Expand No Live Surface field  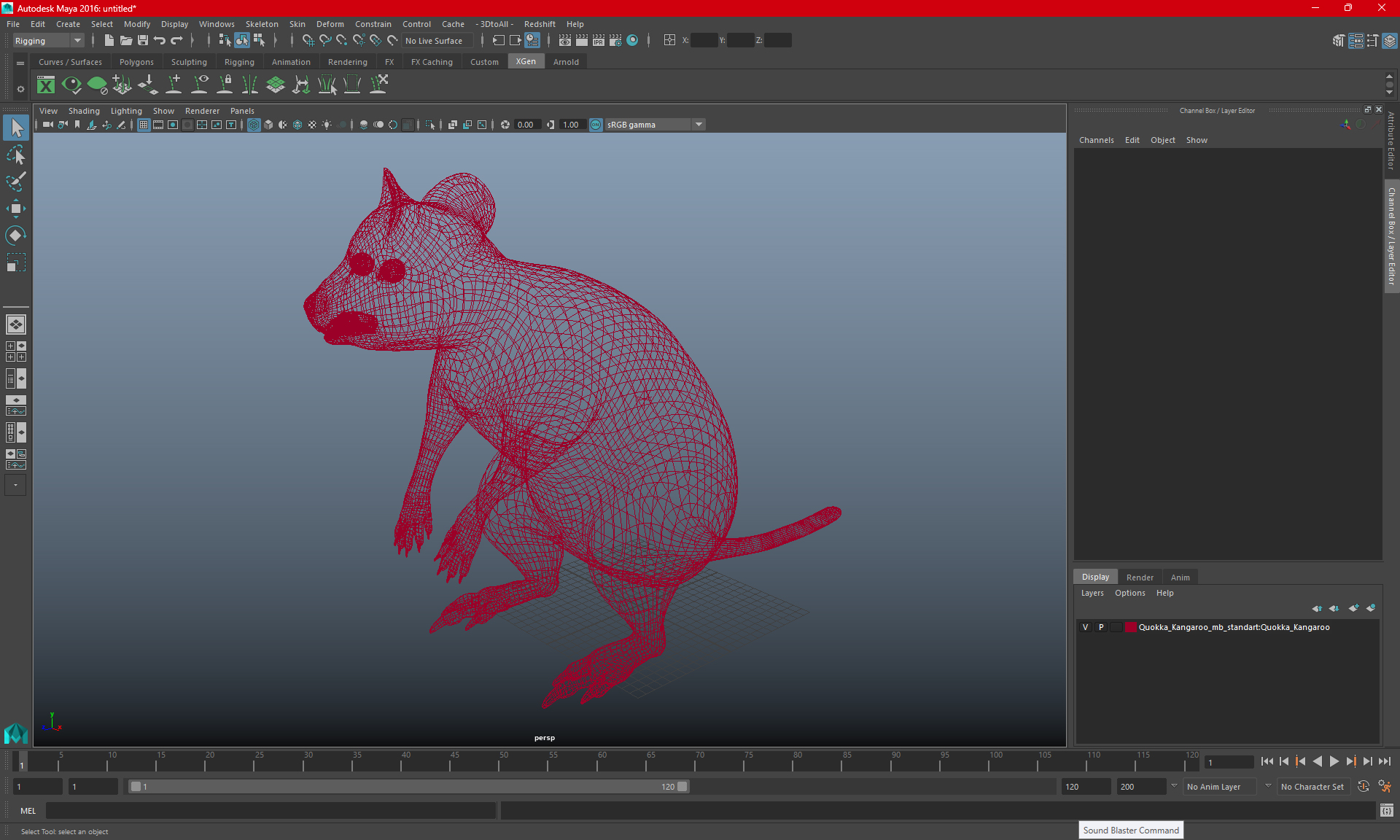click(x=437, y=41)
